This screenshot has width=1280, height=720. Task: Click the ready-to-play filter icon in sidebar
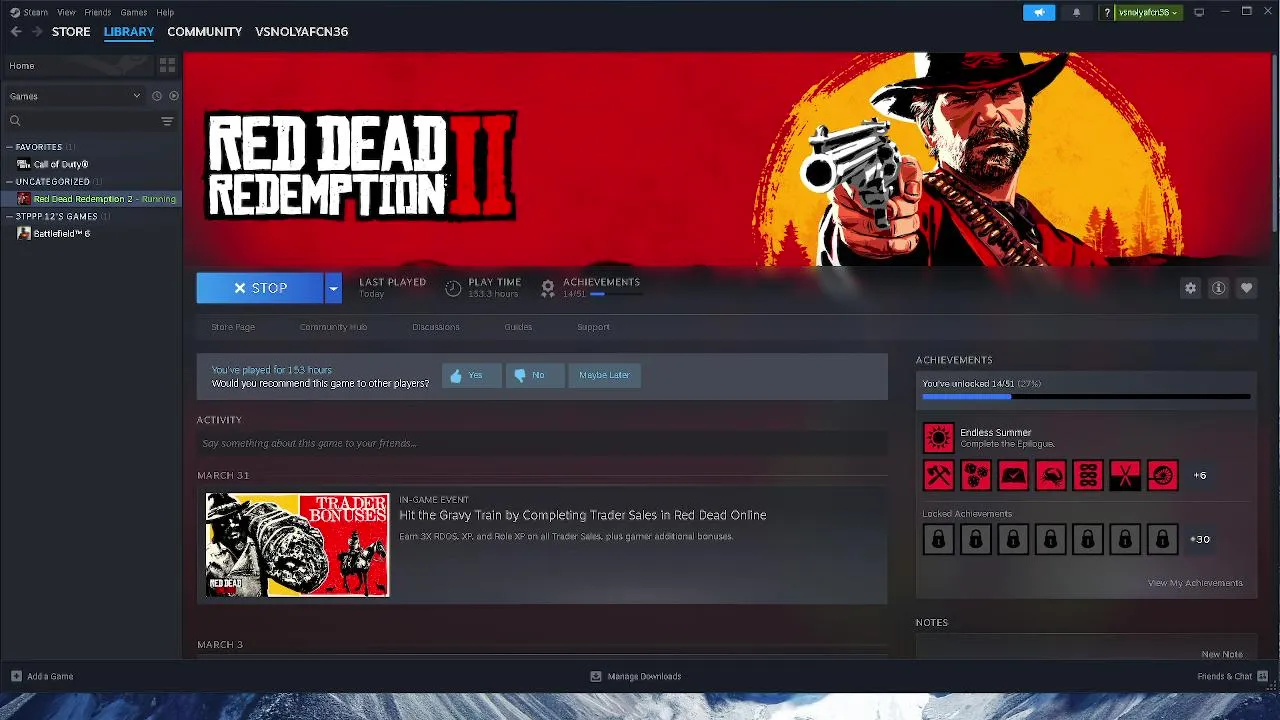[x=174, y=96]
